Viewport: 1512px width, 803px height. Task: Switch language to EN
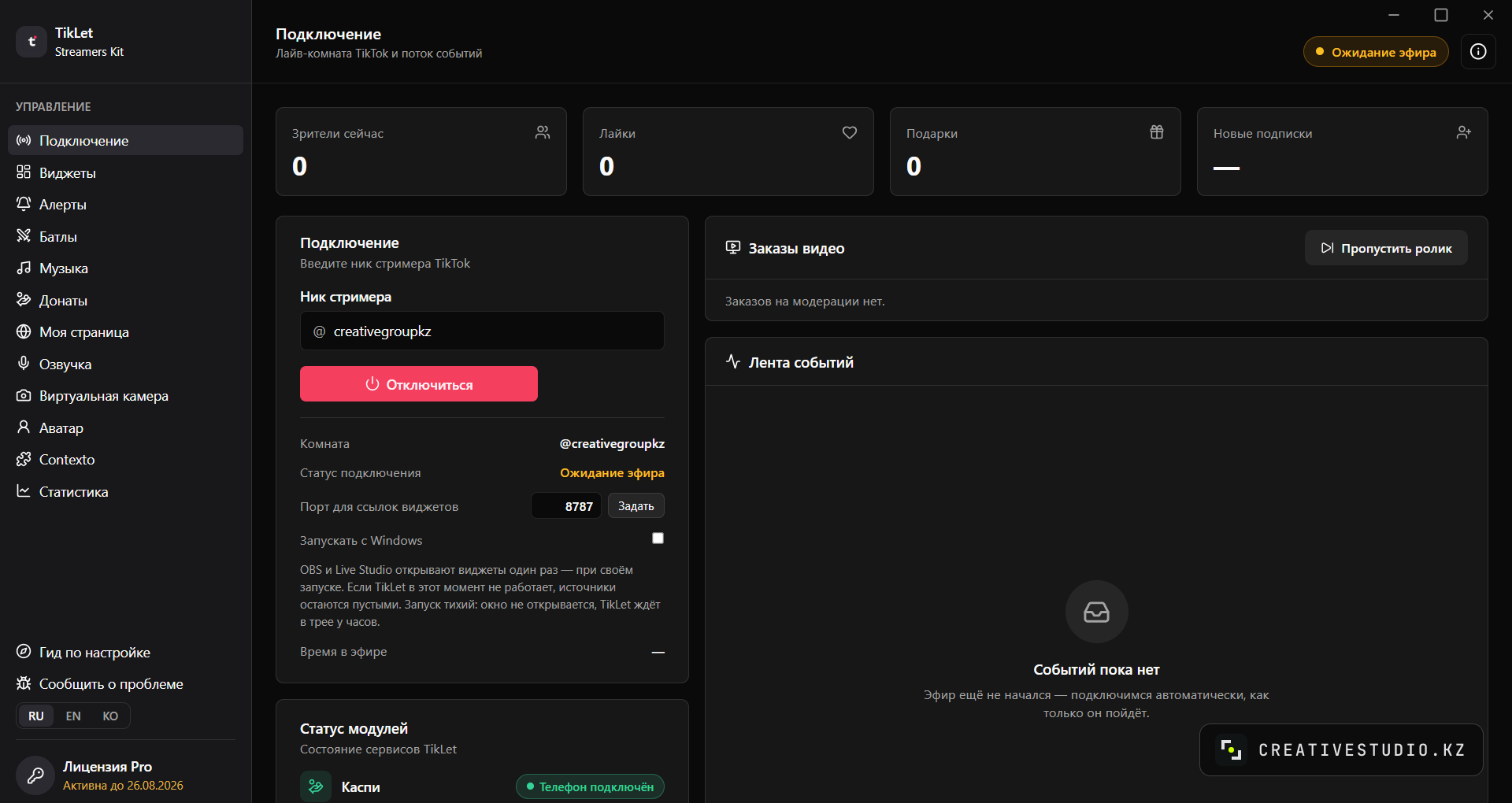(x=73, y=716)
